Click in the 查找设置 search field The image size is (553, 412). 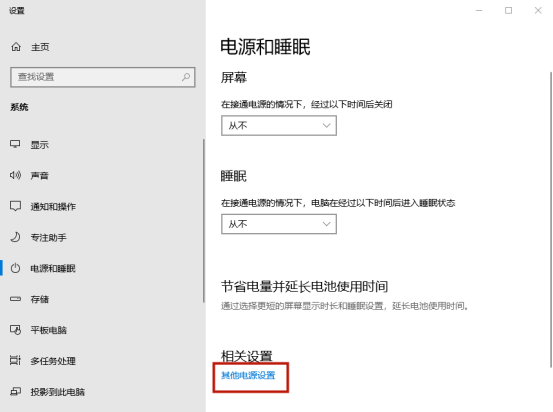coord(103,77)
